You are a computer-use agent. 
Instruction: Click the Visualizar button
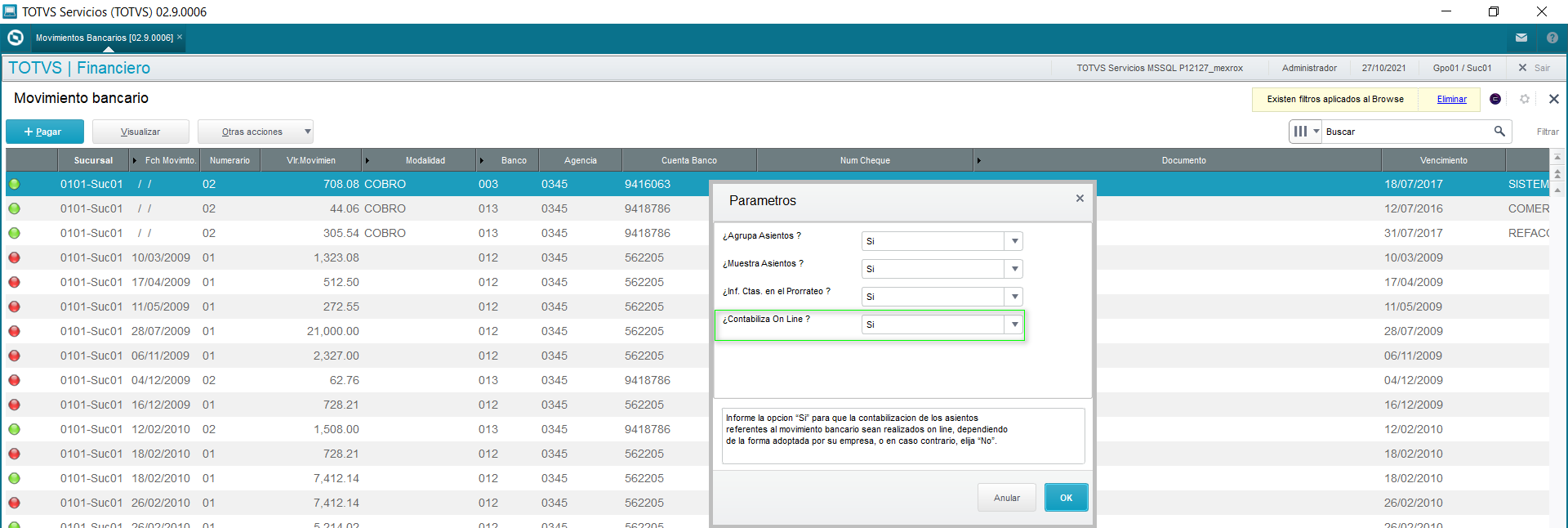click(140, 132)
